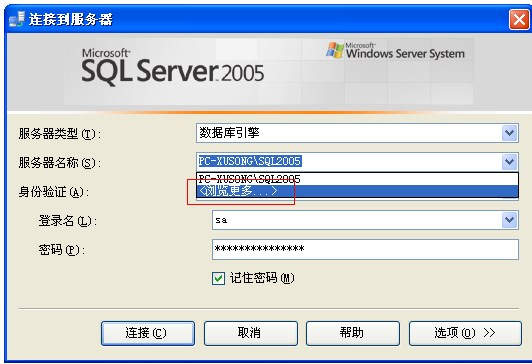Click the 取消 button
The image size is (532, 364).
click(251, 333)
